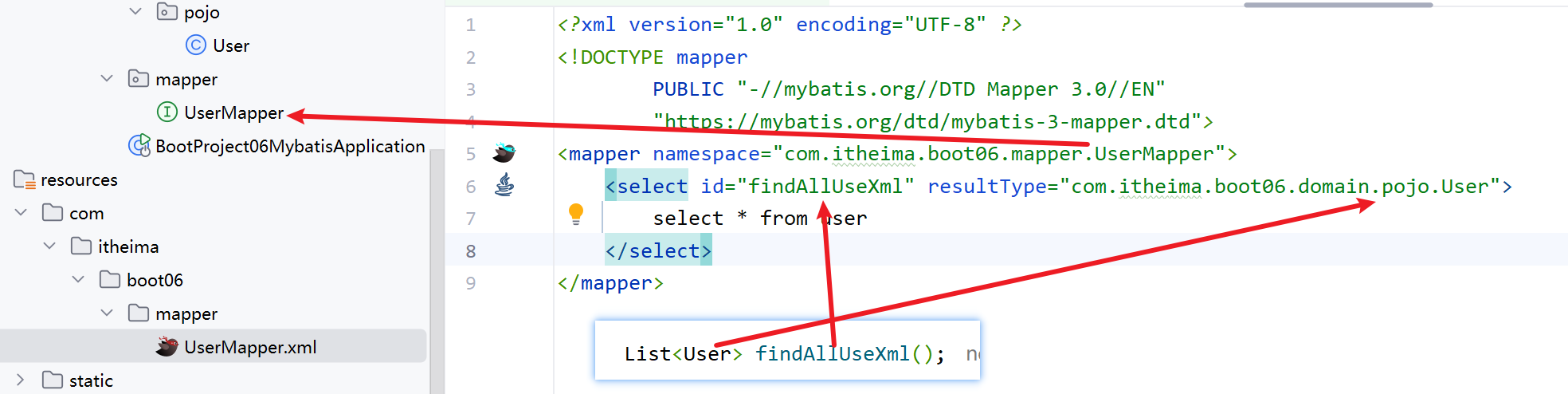Select the itheima folder label
This screenshot has height=394, width=1568.
pyautogui.click(x=128, y=246)
